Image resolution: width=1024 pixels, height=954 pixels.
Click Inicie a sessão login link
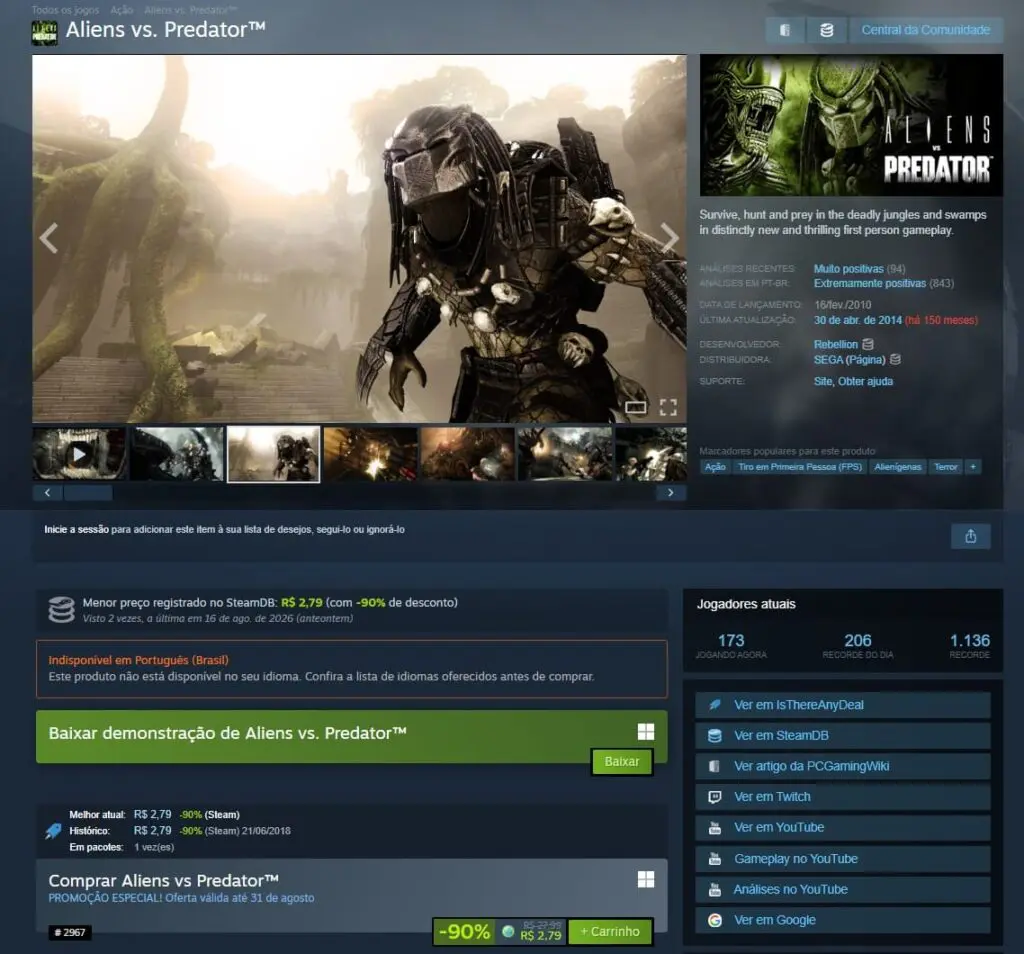tap(76, 530)
